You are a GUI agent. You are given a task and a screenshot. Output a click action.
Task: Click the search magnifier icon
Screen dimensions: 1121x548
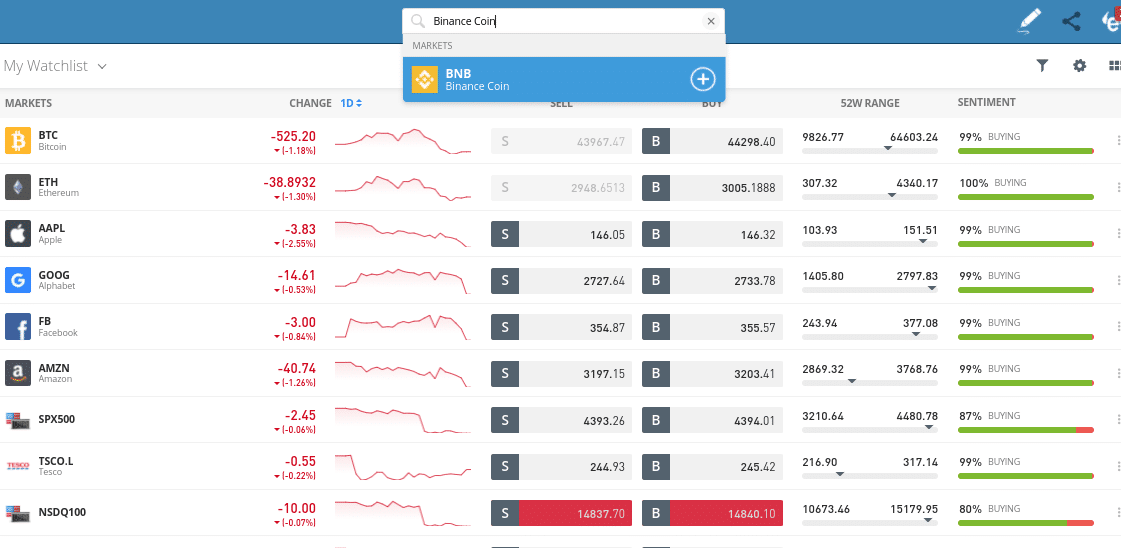(418, 21)
